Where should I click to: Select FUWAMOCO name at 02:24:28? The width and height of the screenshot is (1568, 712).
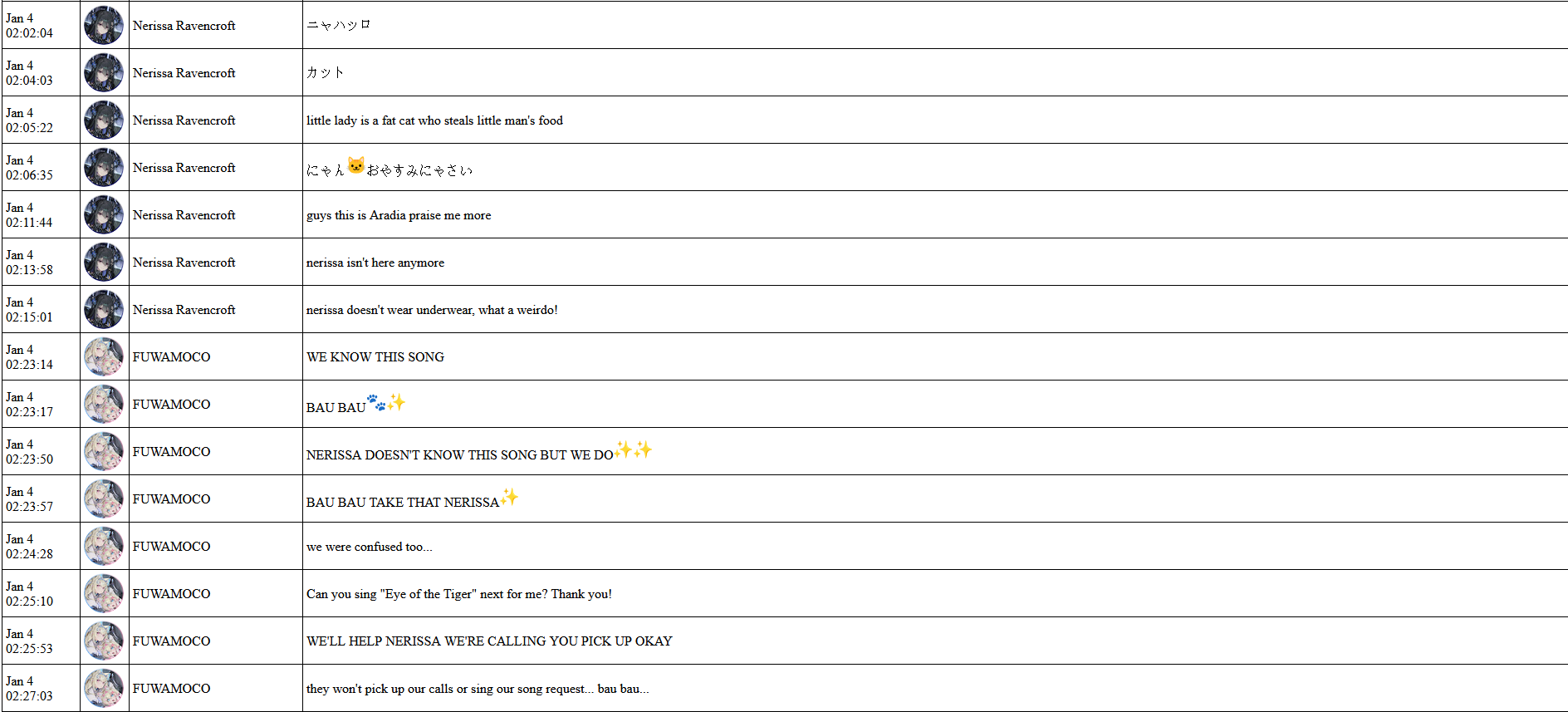[172, 547]
